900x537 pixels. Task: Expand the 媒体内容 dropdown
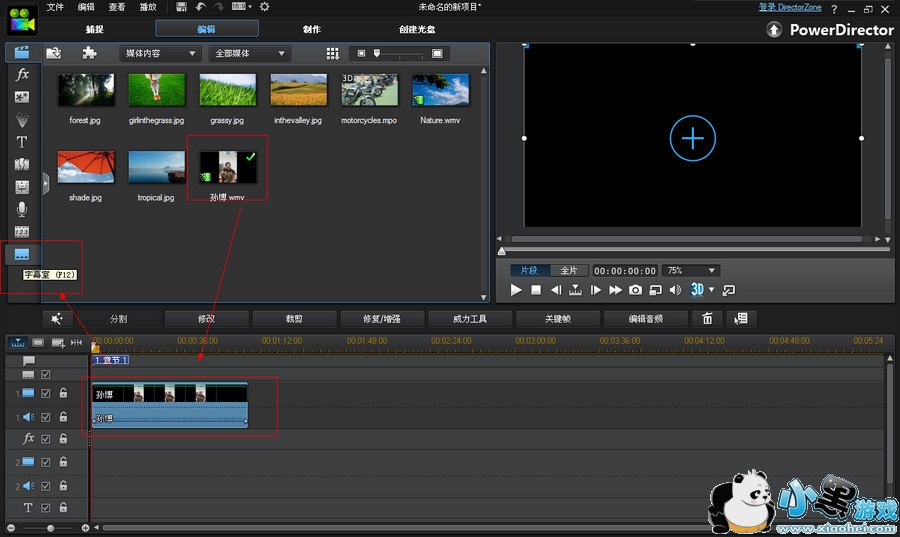click(159, 53)
